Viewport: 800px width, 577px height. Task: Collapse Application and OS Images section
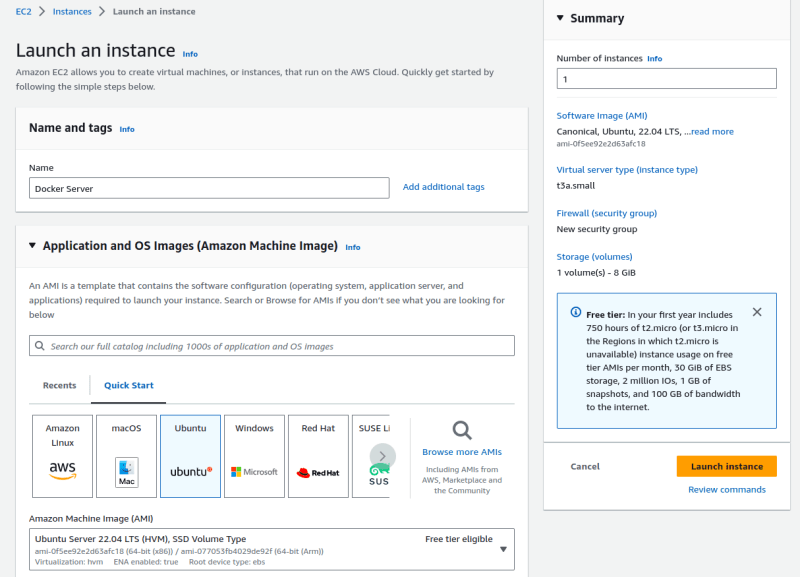(32, 245)
